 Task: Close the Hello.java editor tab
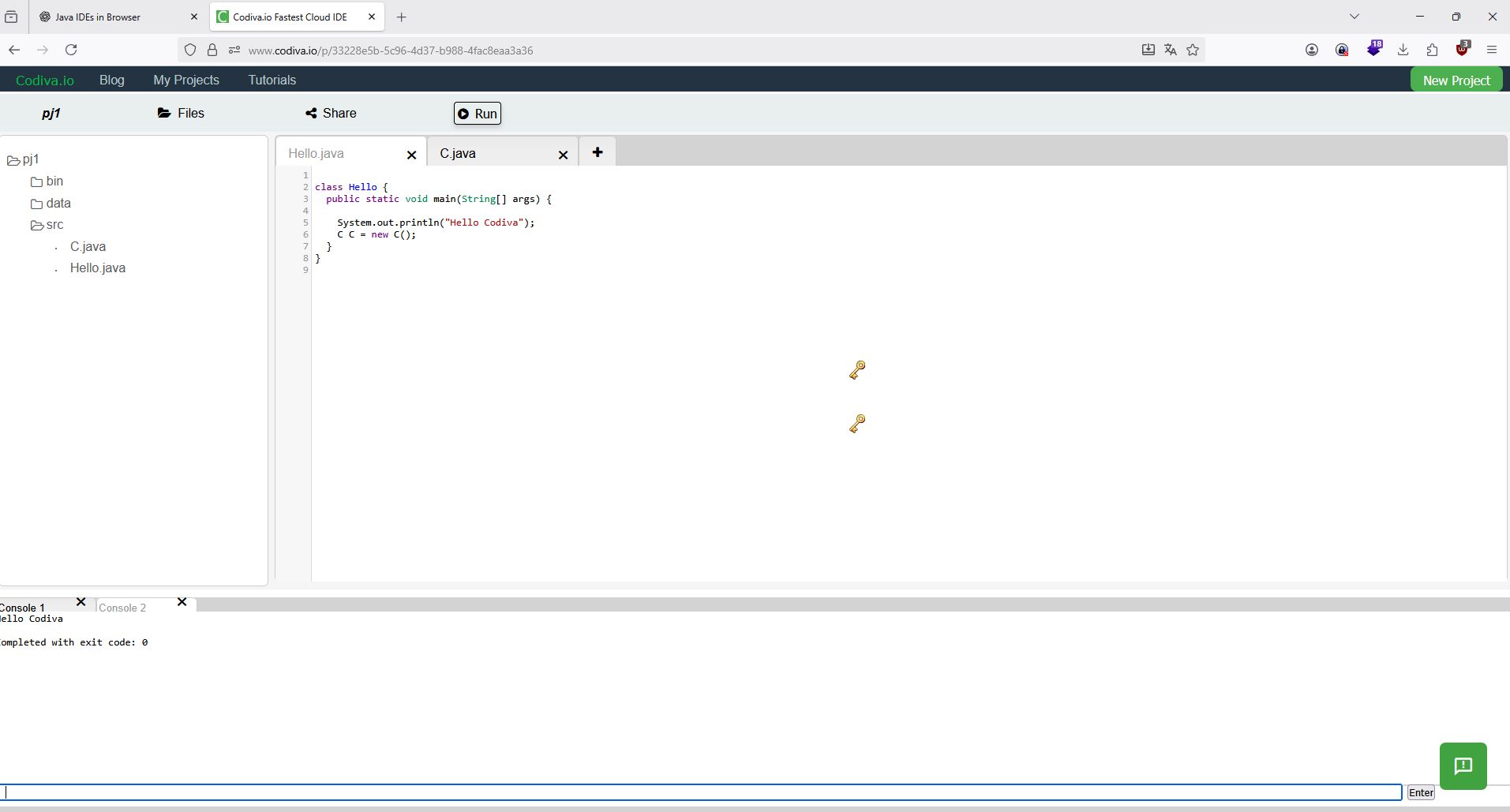tap(411, 155)
